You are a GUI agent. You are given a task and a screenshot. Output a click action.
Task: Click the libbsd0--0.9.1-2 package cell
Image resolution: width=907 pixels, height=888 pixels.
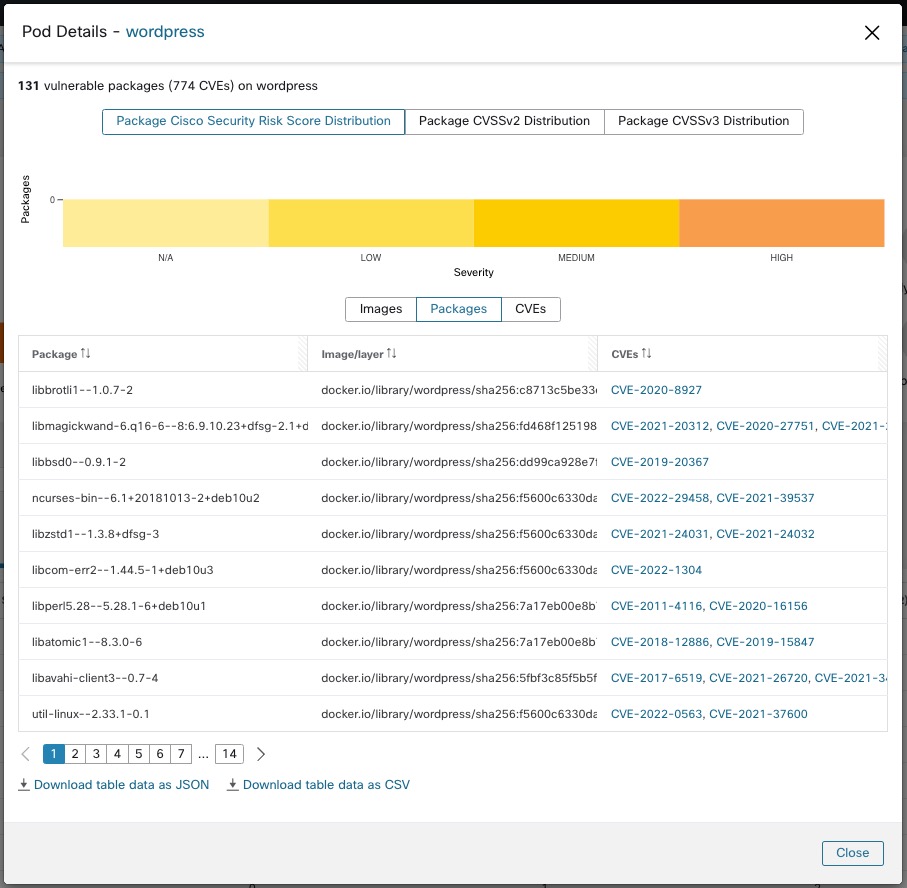pos(163,462)
